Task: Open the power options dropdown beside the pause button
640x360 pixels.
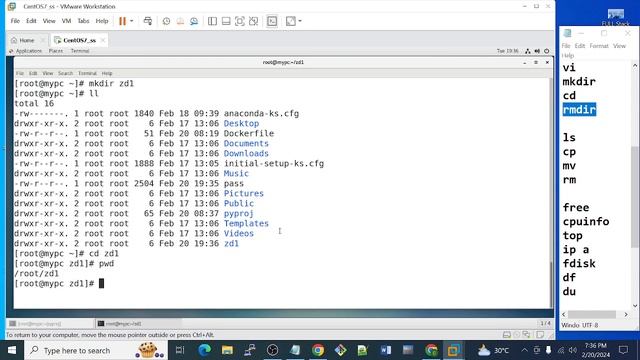Action: [x=131, y=21]
